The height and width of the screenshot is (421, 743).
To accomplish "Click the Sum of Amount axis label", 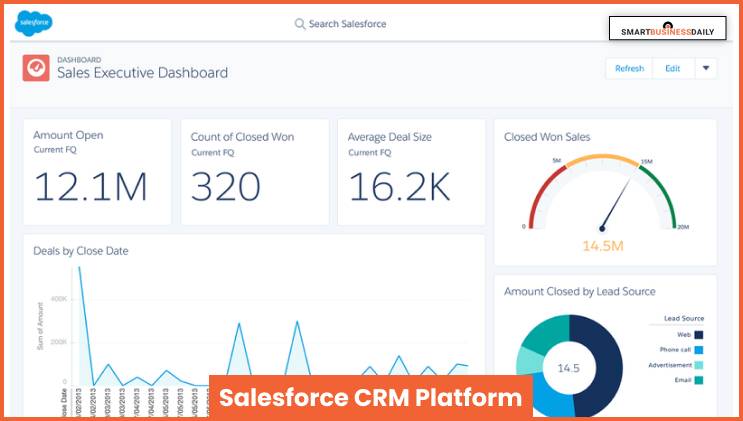I will pyautogui.click(x=40, y=326).
